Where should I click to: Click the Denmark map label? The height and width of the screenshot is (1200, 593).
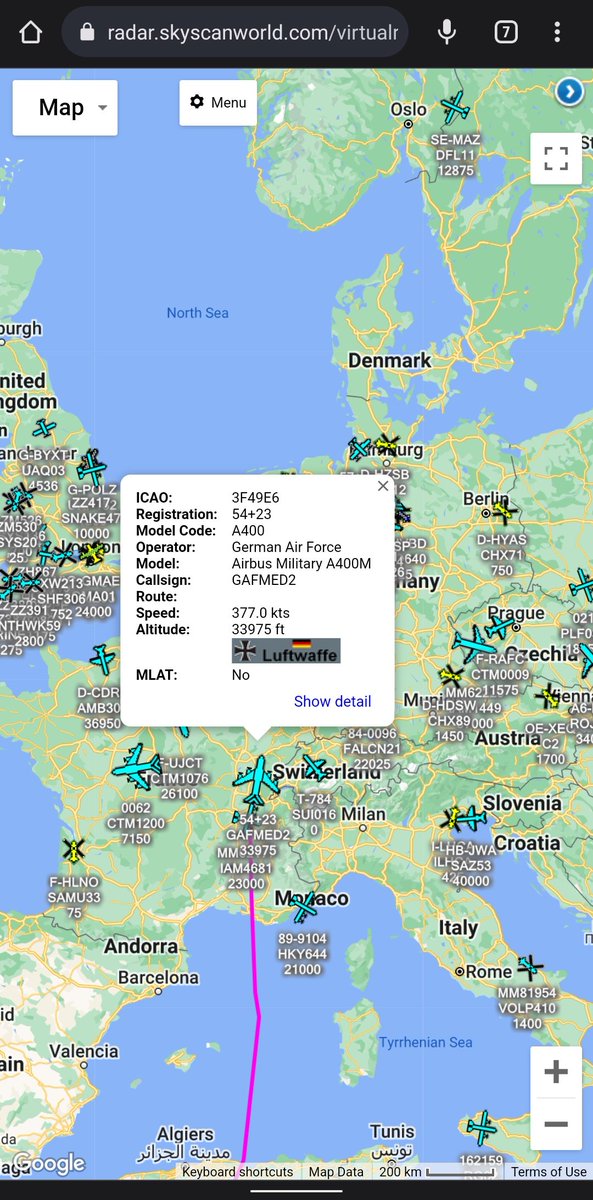click(x=390, y=360)
